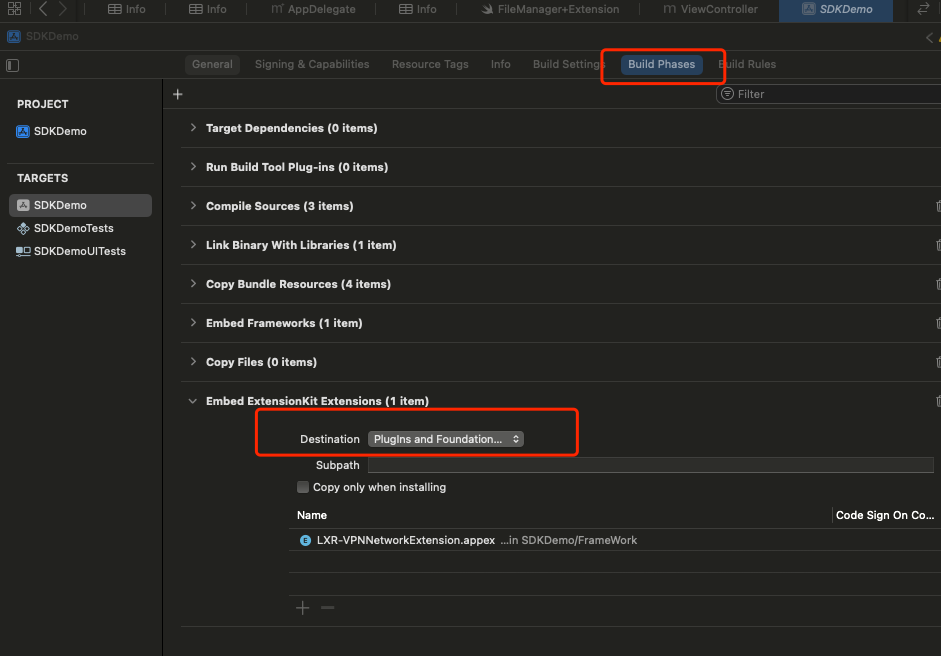
Task: Expand Embed Frameworks phase
Action: (x=193, y=323)
